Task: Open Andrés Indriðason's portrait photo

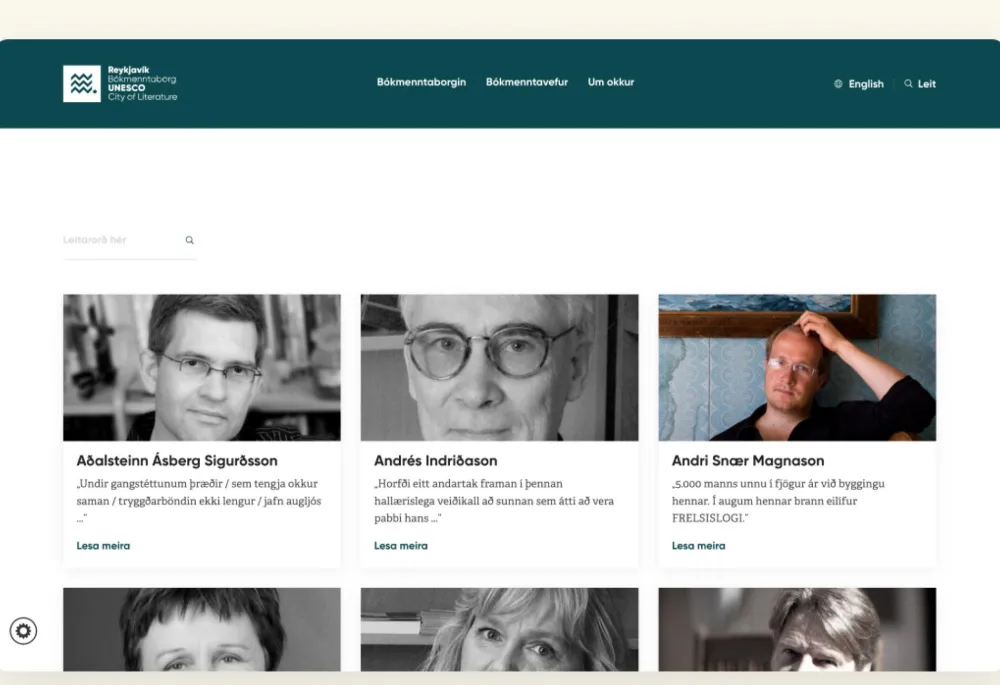Action: point(499,367)
